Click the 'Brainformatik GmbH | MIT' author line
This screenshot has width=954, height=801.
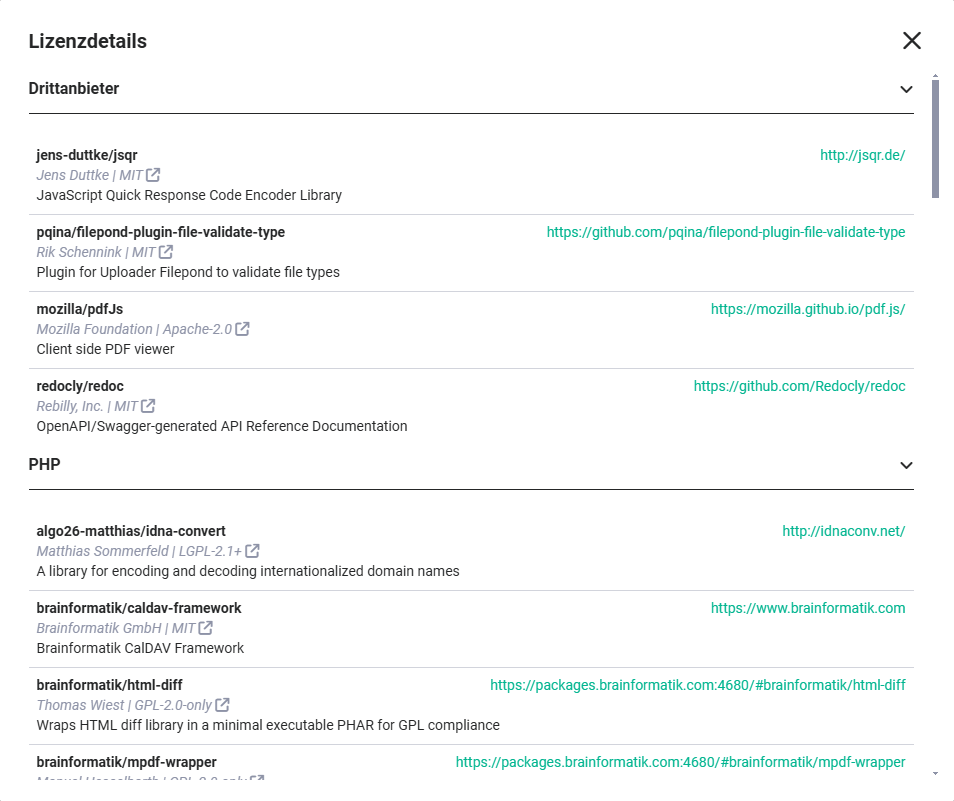(x=116, y=628)
